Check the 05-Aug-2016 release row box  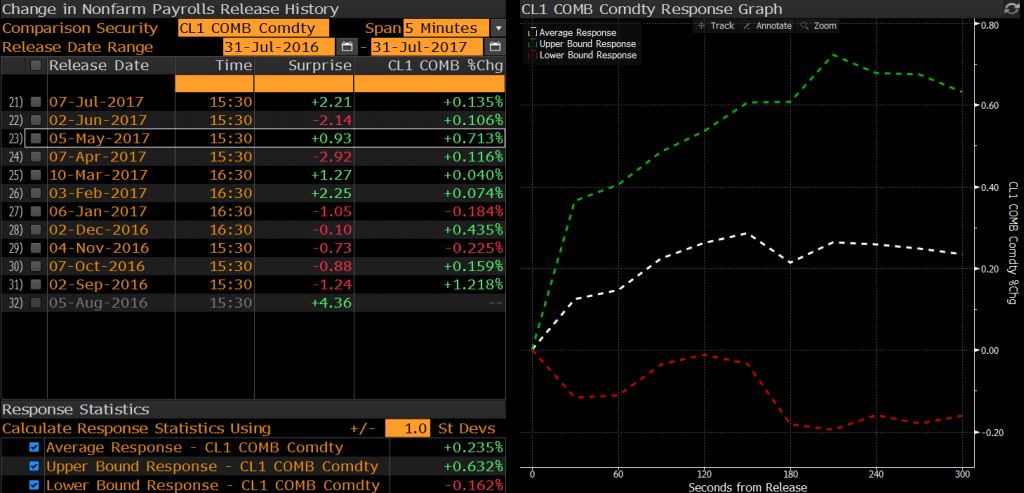[x=36, y=303]
